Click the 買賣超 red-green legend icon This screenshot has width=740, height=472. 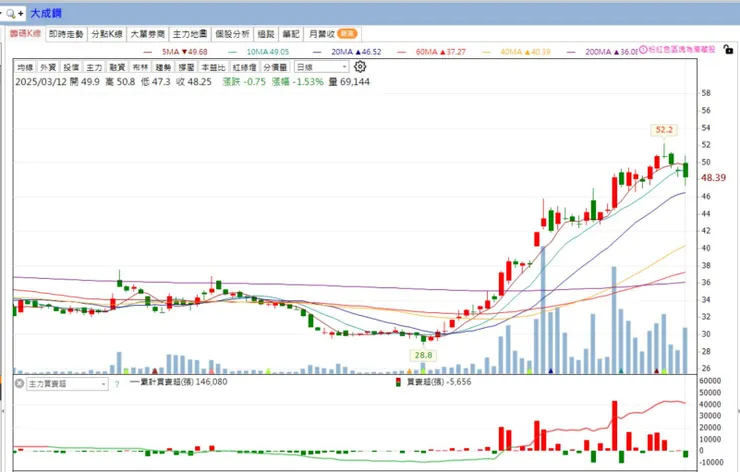pyautogui.click(x=398, y=382)
